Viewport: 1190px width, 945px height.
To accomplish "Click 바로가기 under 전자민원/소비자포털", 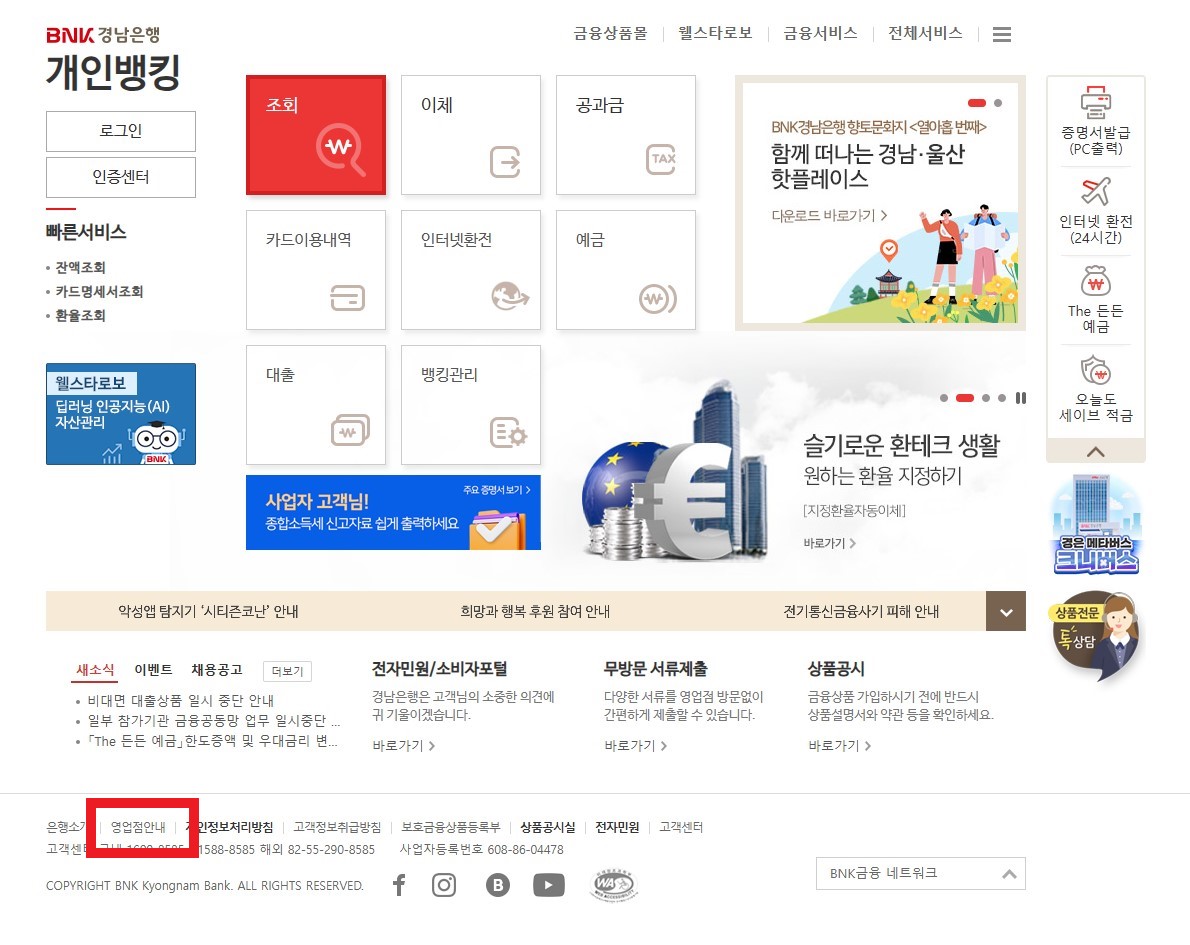I will point(404,746).
